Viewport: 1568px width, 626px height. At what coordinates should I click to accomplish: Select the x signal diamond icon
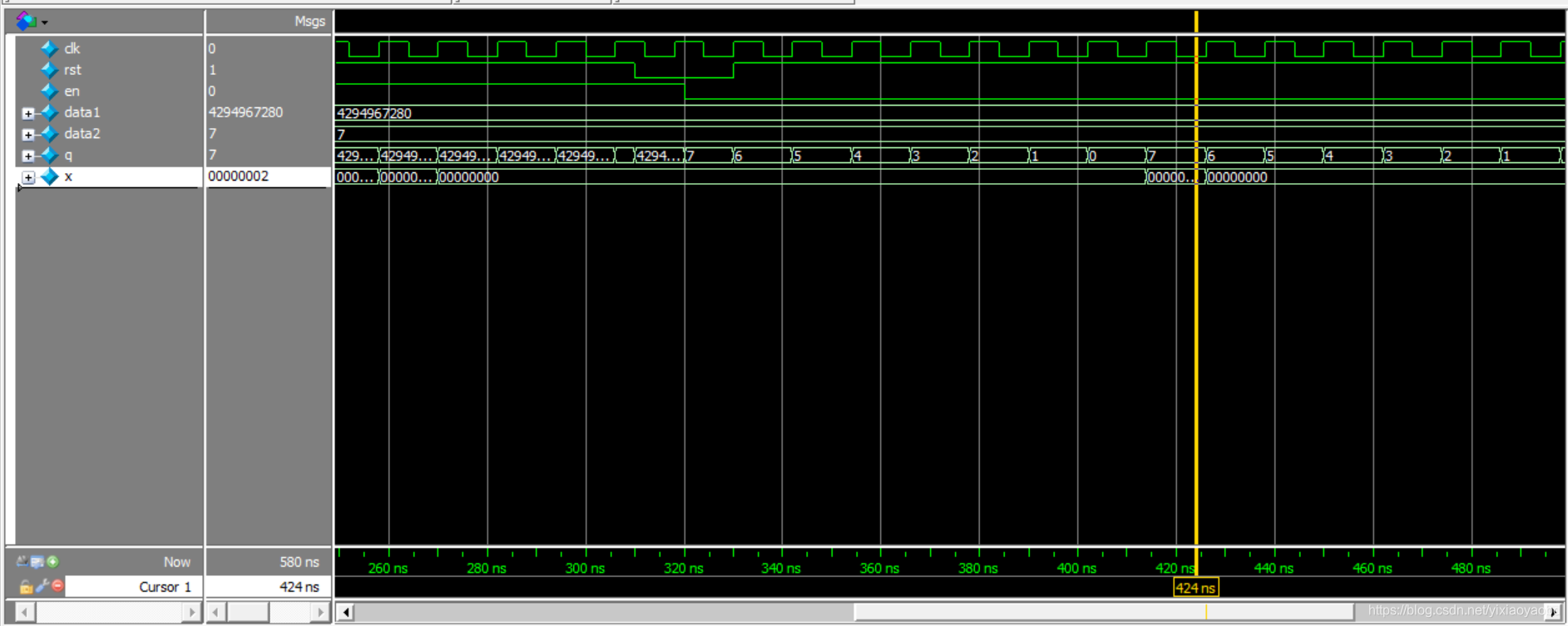click(50, 176)
